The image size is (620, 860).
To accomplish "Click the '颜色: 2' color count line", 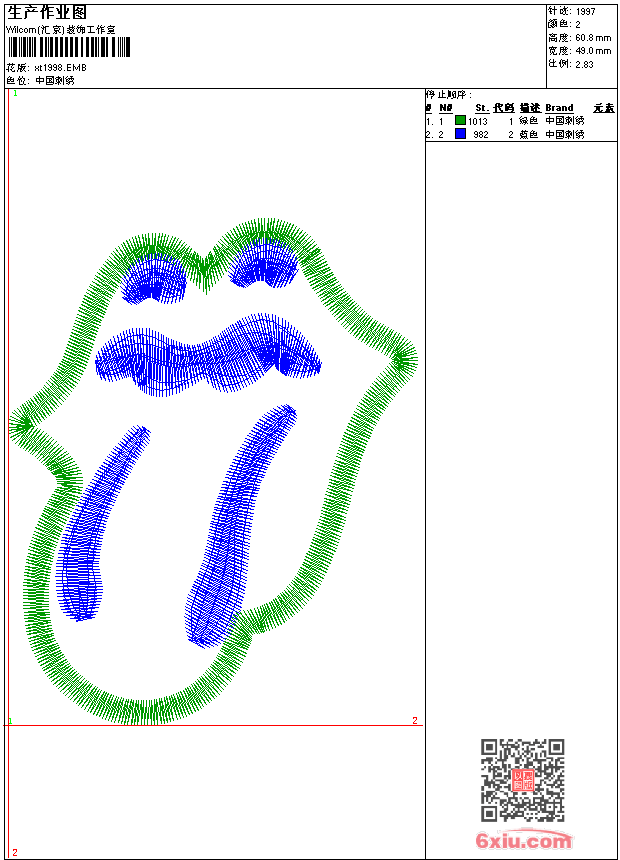I will [564, 24].
